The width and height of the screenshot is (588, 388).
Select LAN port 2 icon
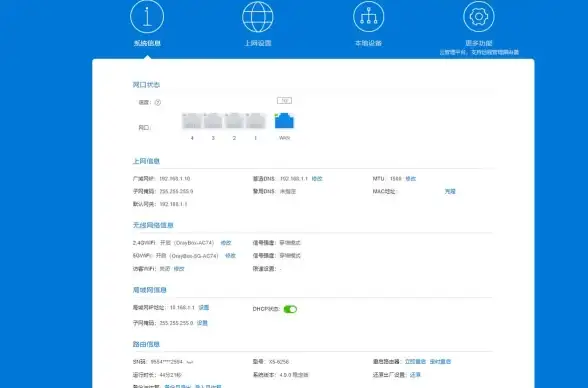pyautogui.click(x=234, y=121)
